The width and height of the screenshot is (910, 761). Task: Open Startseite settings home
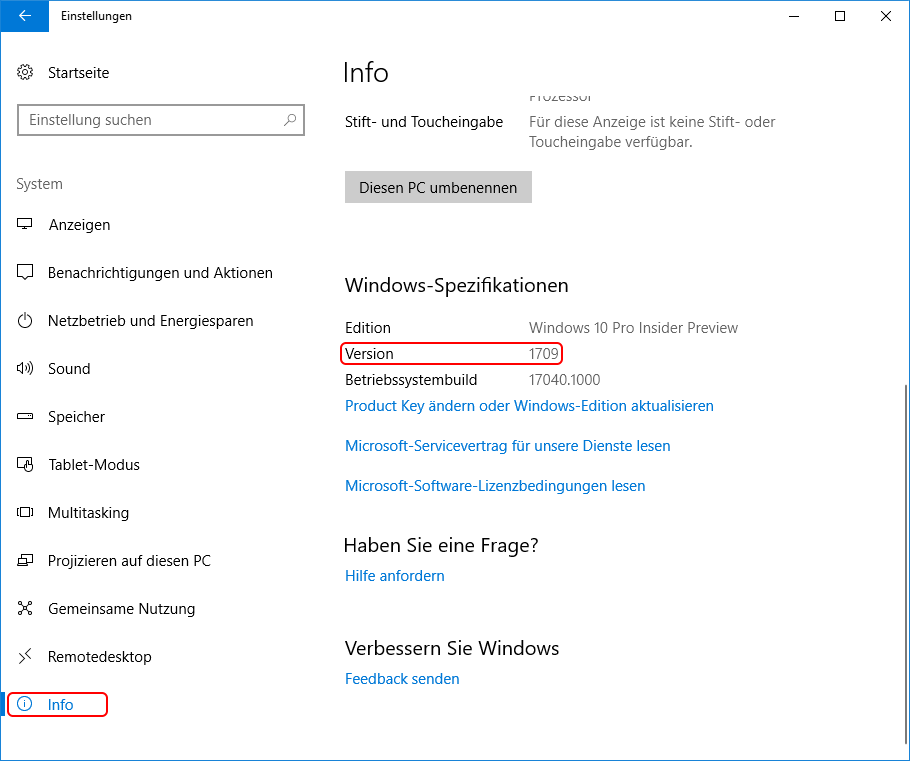[78, 73]
